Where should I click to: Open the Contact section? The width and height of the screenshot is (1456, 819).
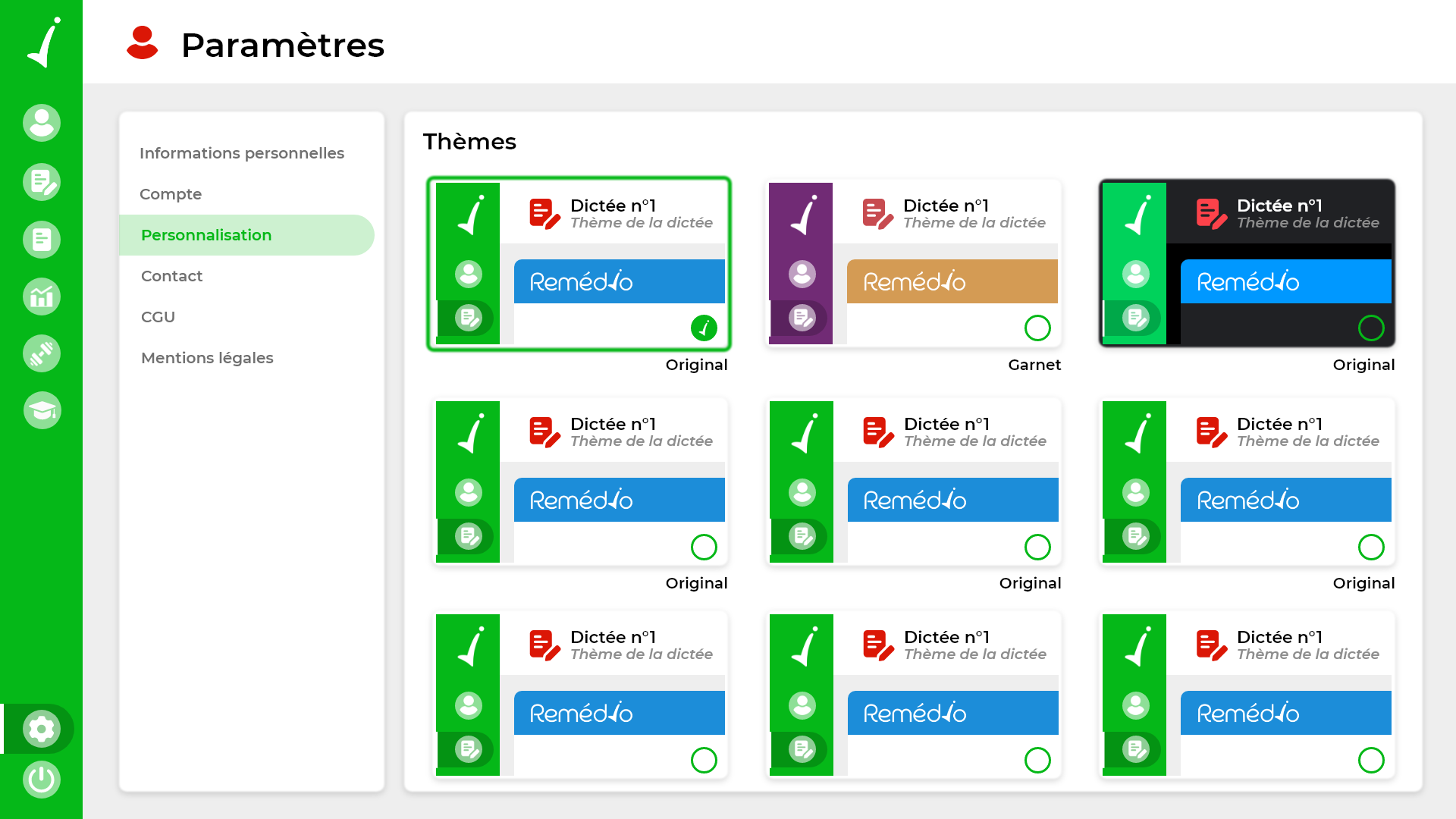171,276
